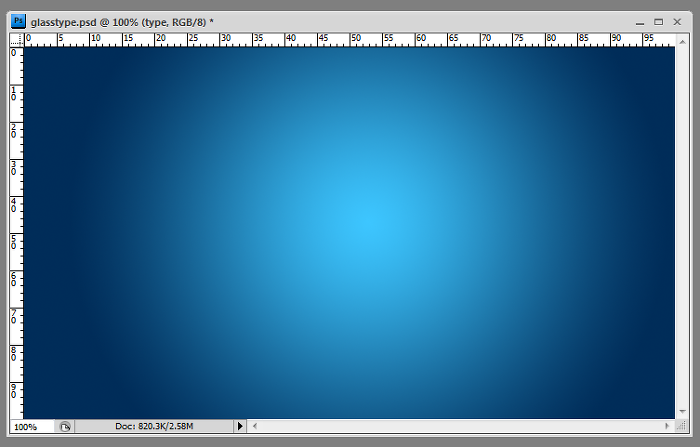
Task: Click the horizontal scrollbar left arrow
Action: (254, 426)
